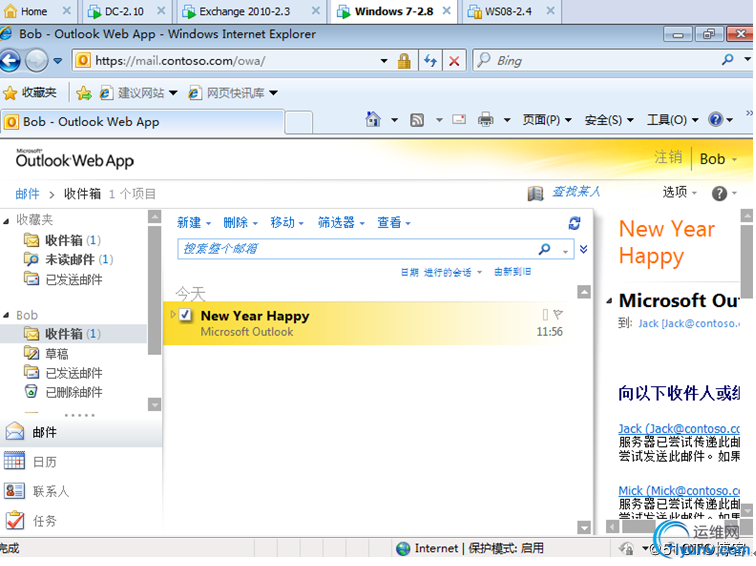The width and height of the screenshot is (756, 566).
Task: Click the folder pane scroll down arrow
Action: 154,404
